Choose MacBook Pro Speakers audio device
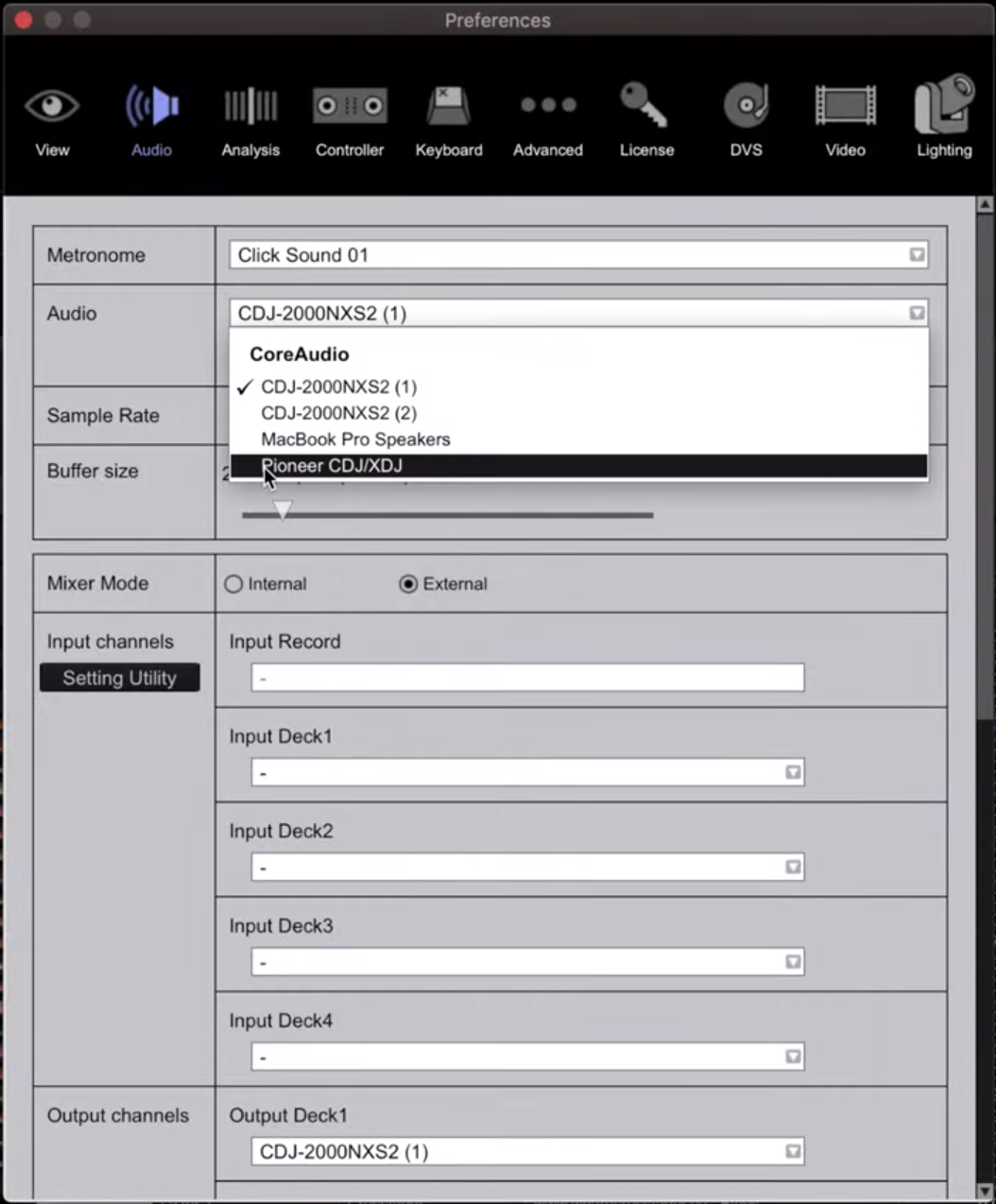The height and width of the screenshot is (1204, 996). coord(355,439)
